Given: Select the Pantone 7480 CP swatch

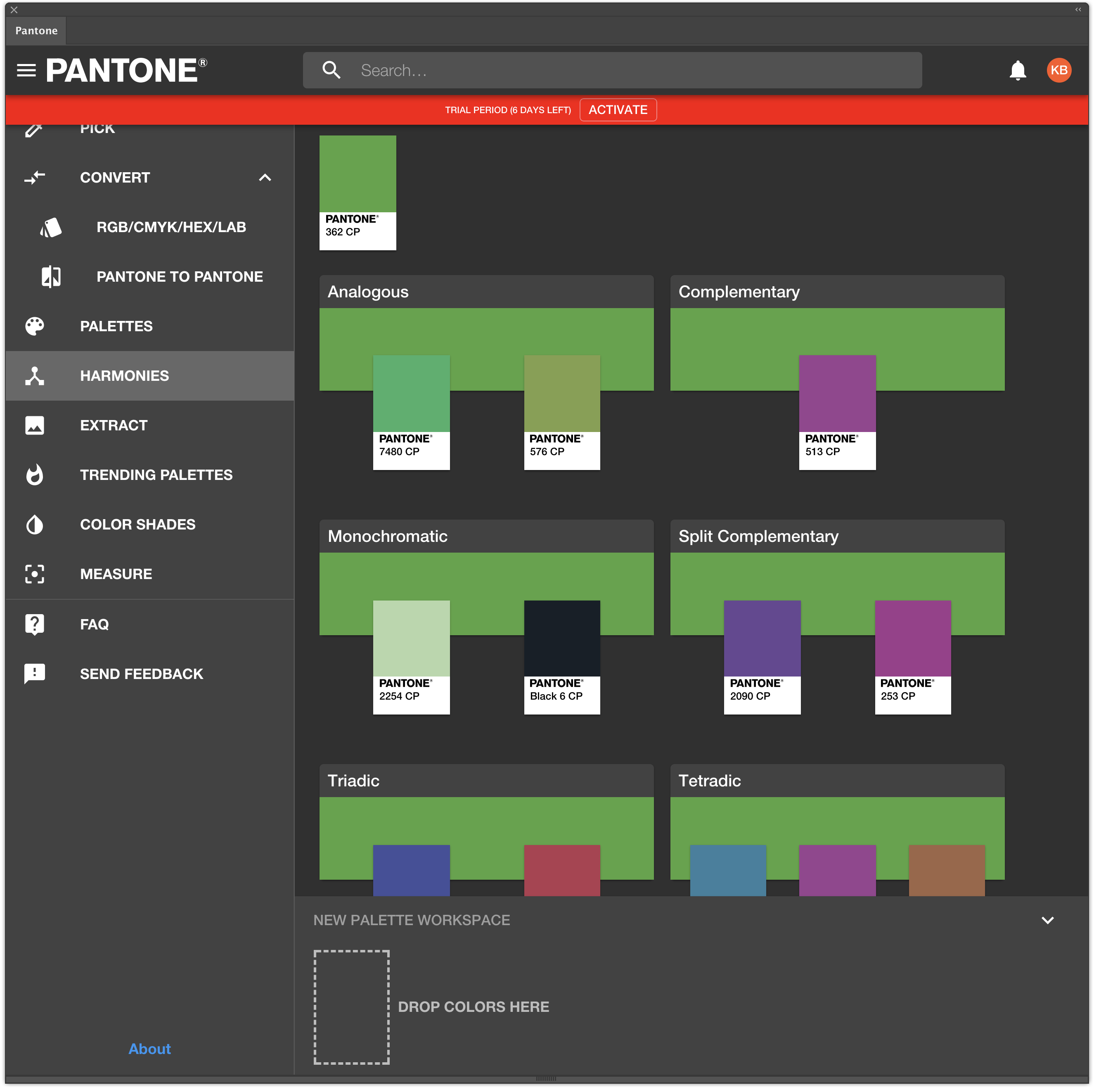Looking at the screenshot, I should click(x=411, y=412).
